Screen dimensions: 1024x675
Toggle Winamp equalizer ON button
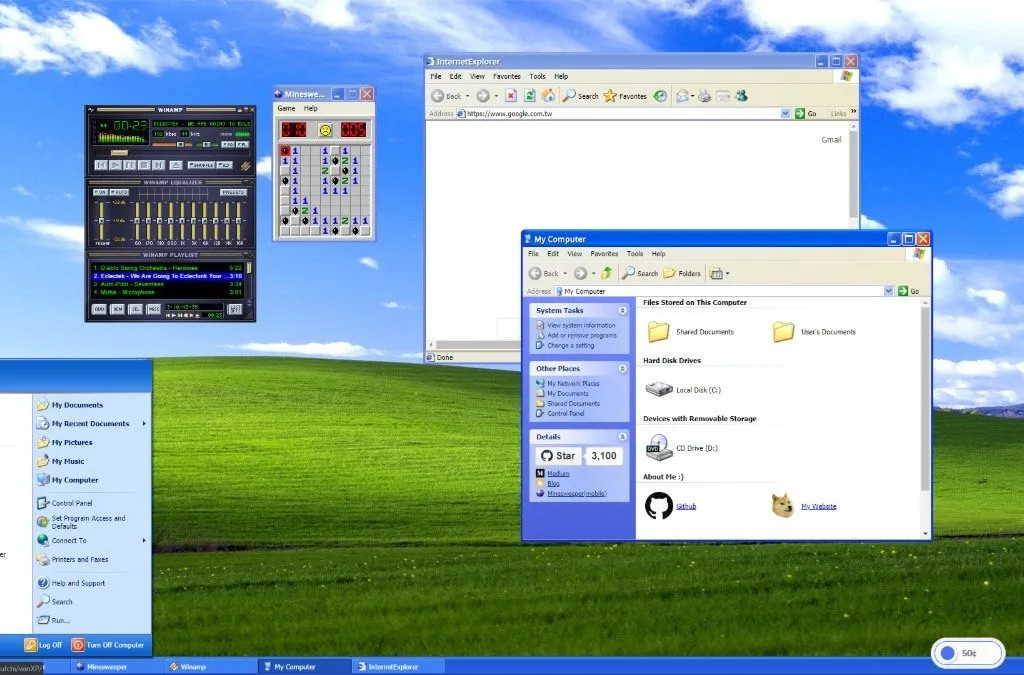(x=101, y=193)
